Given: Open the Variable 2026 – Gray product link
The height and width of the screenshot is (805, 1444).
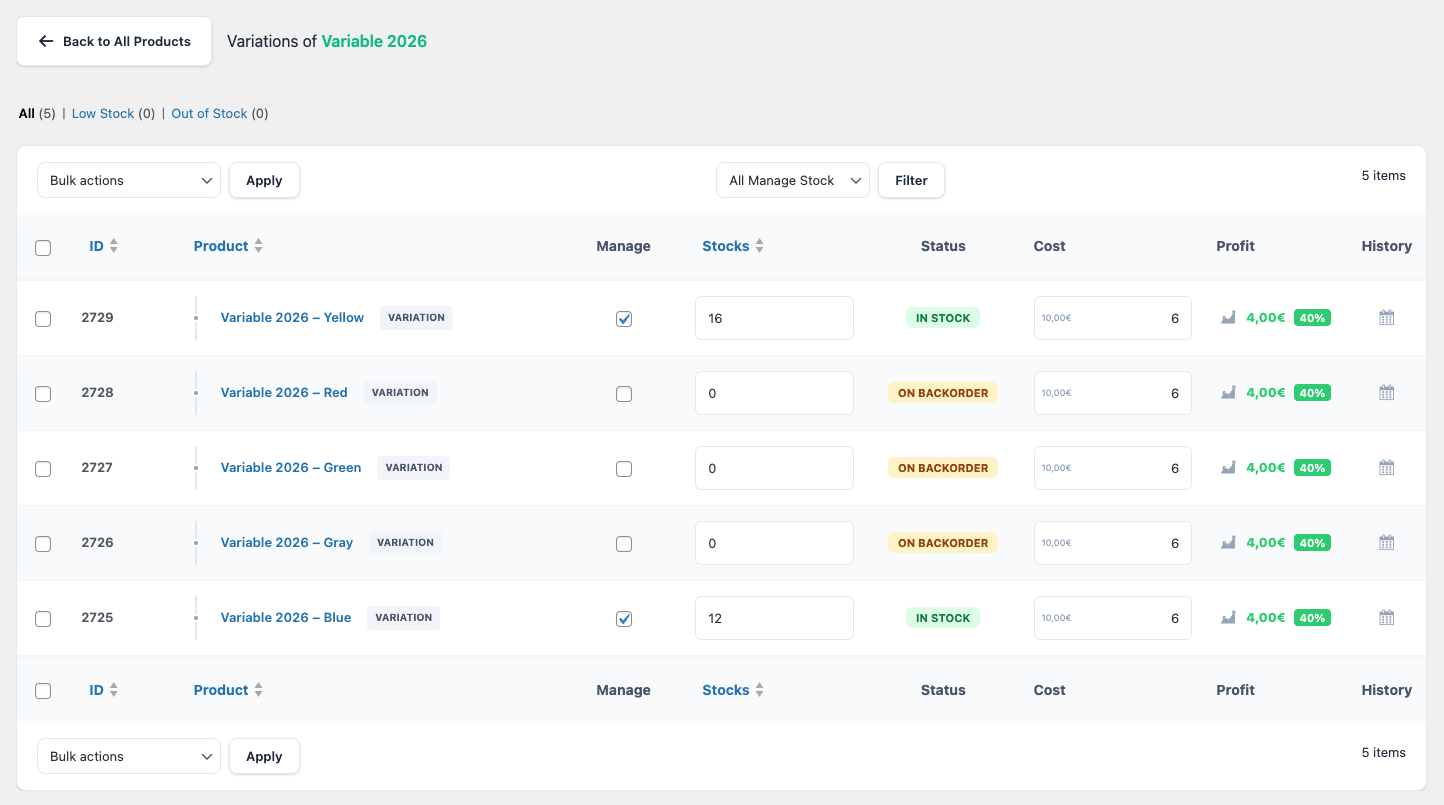Looking at the screenshot, I should [287, 543].
